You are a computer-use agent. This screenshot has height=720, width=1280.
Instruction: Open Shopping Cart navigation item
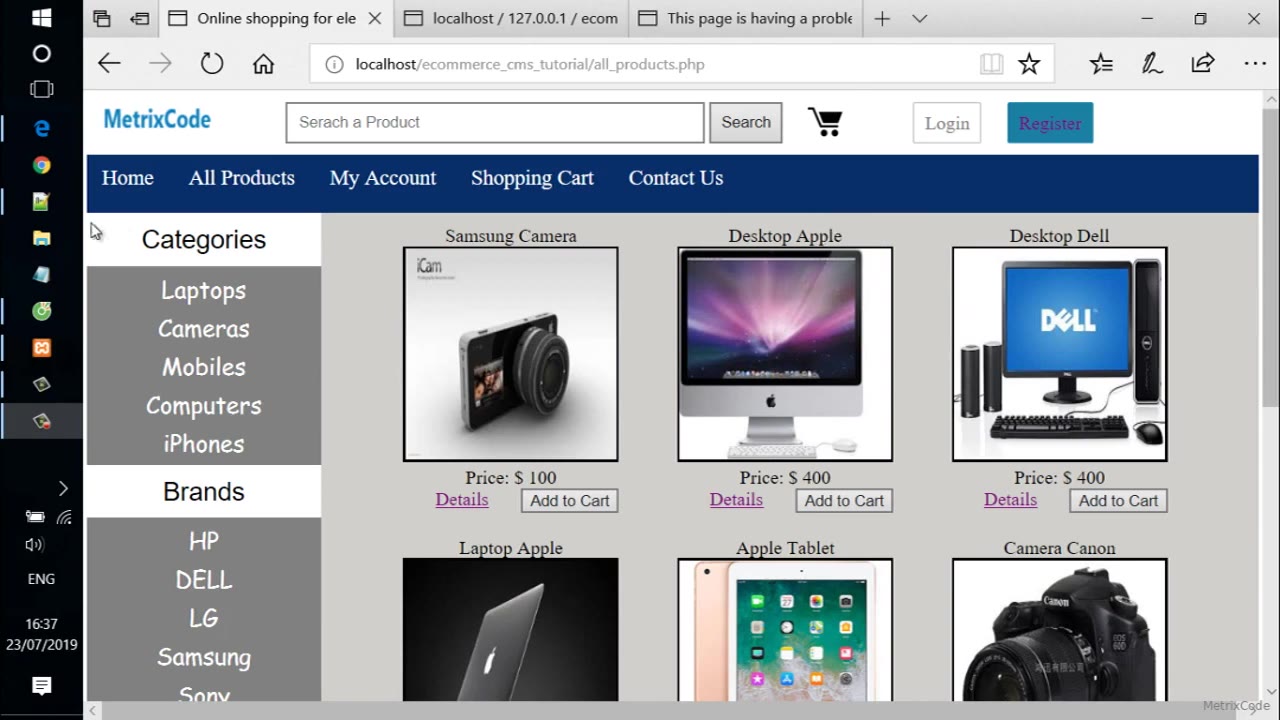(532, 178)
